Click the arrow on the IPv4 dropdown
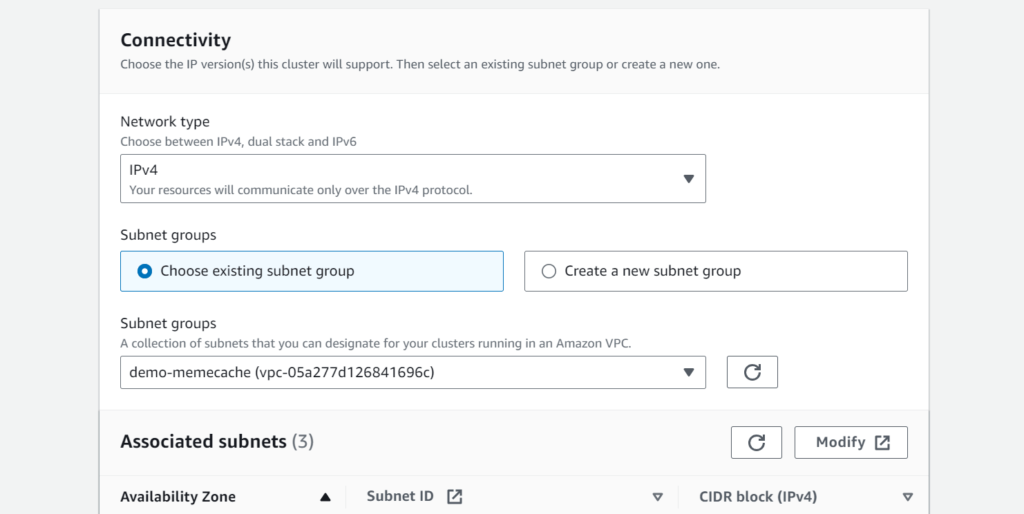This screenshot has width=1024, height=514. (x=688, y=179)
